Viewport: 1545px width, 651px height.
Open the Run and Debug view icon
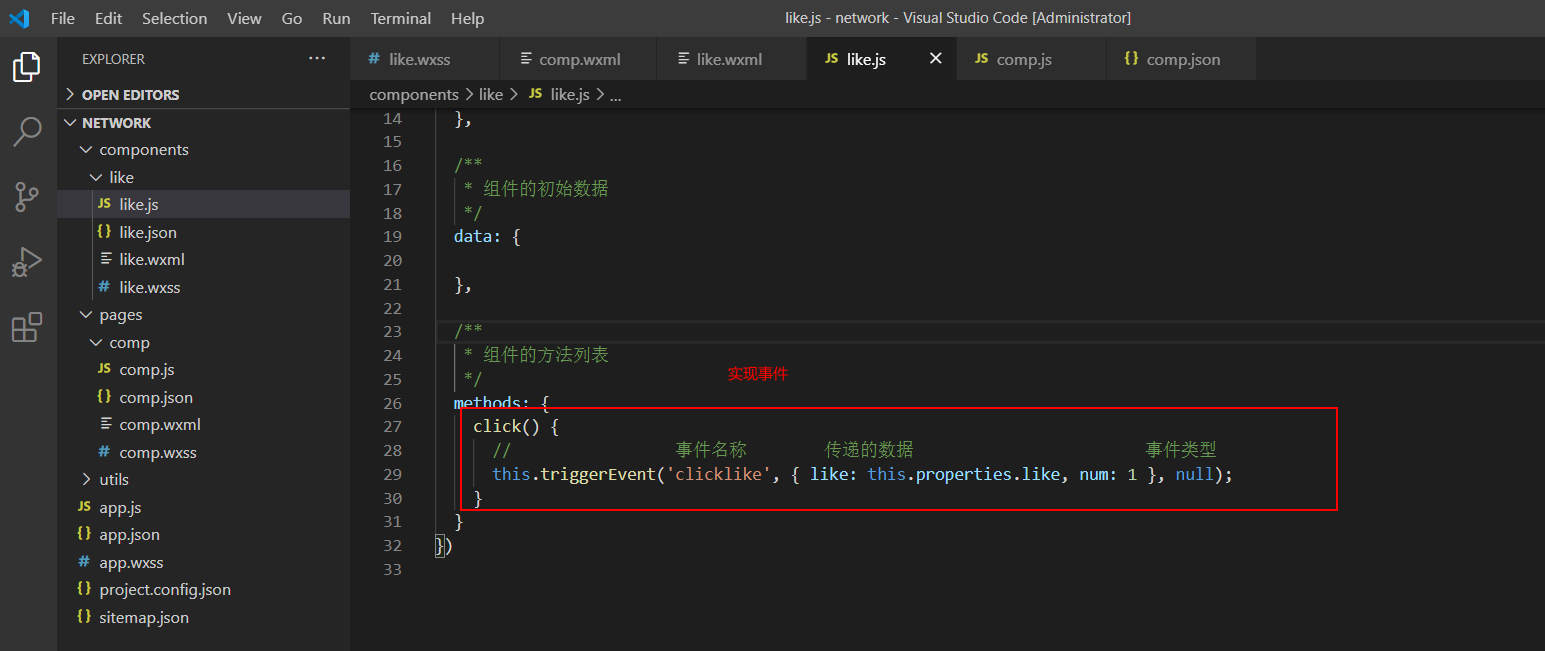27,263
